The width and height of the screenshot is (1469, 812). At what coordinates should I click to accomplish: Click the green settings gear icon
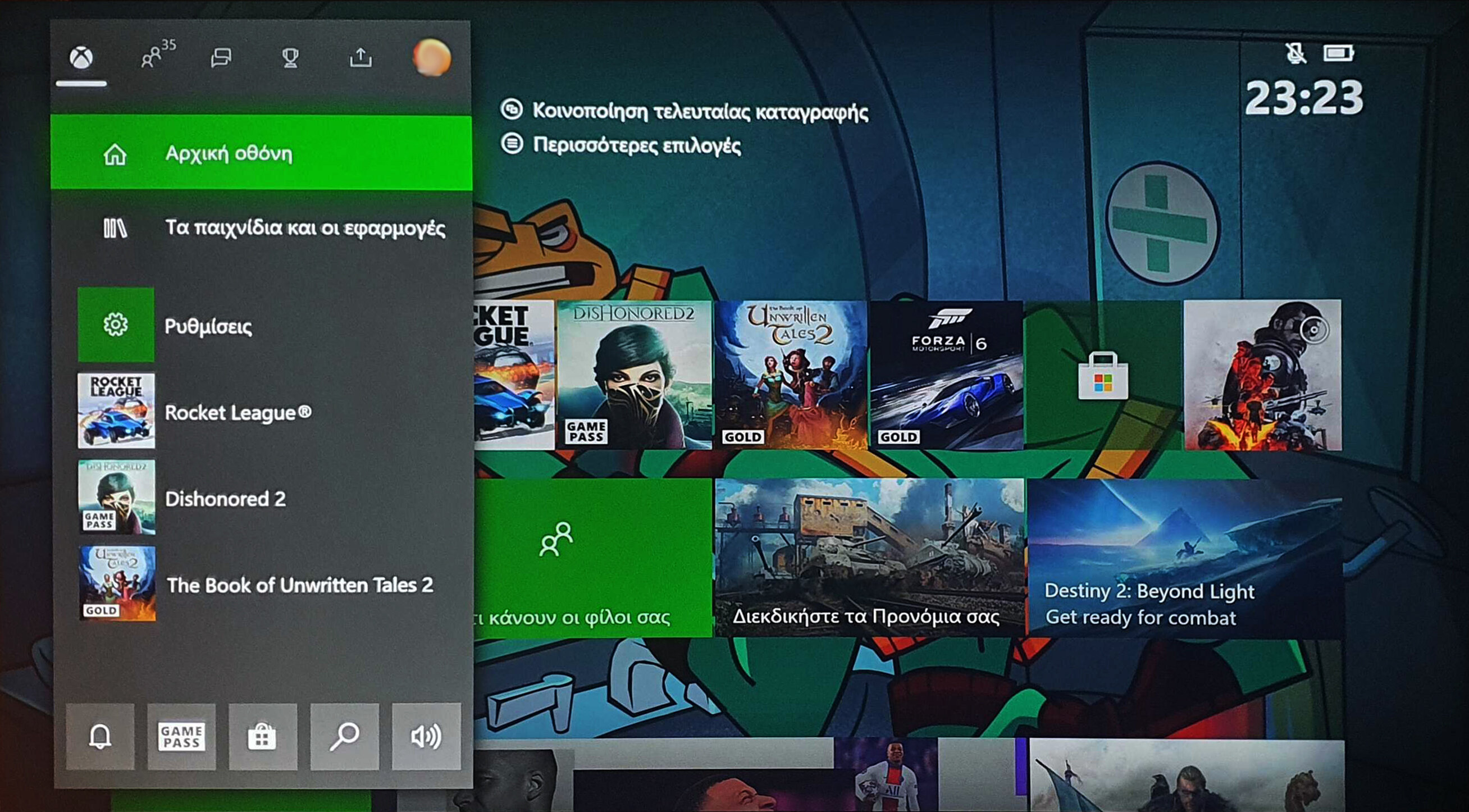tap(116, 325)
